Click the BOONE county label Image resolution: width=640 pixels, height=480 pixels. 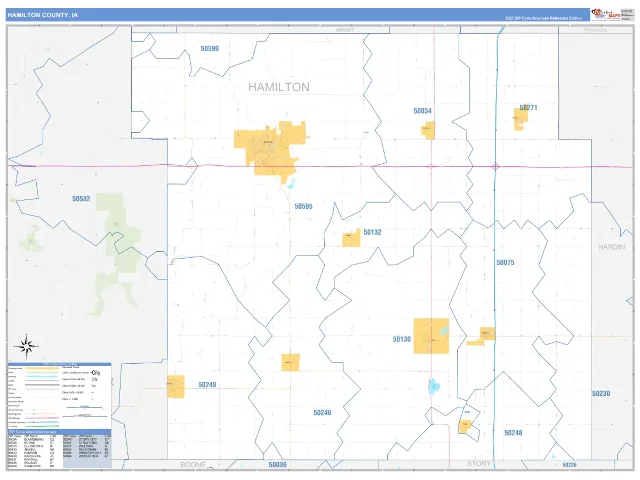point(193,465)
